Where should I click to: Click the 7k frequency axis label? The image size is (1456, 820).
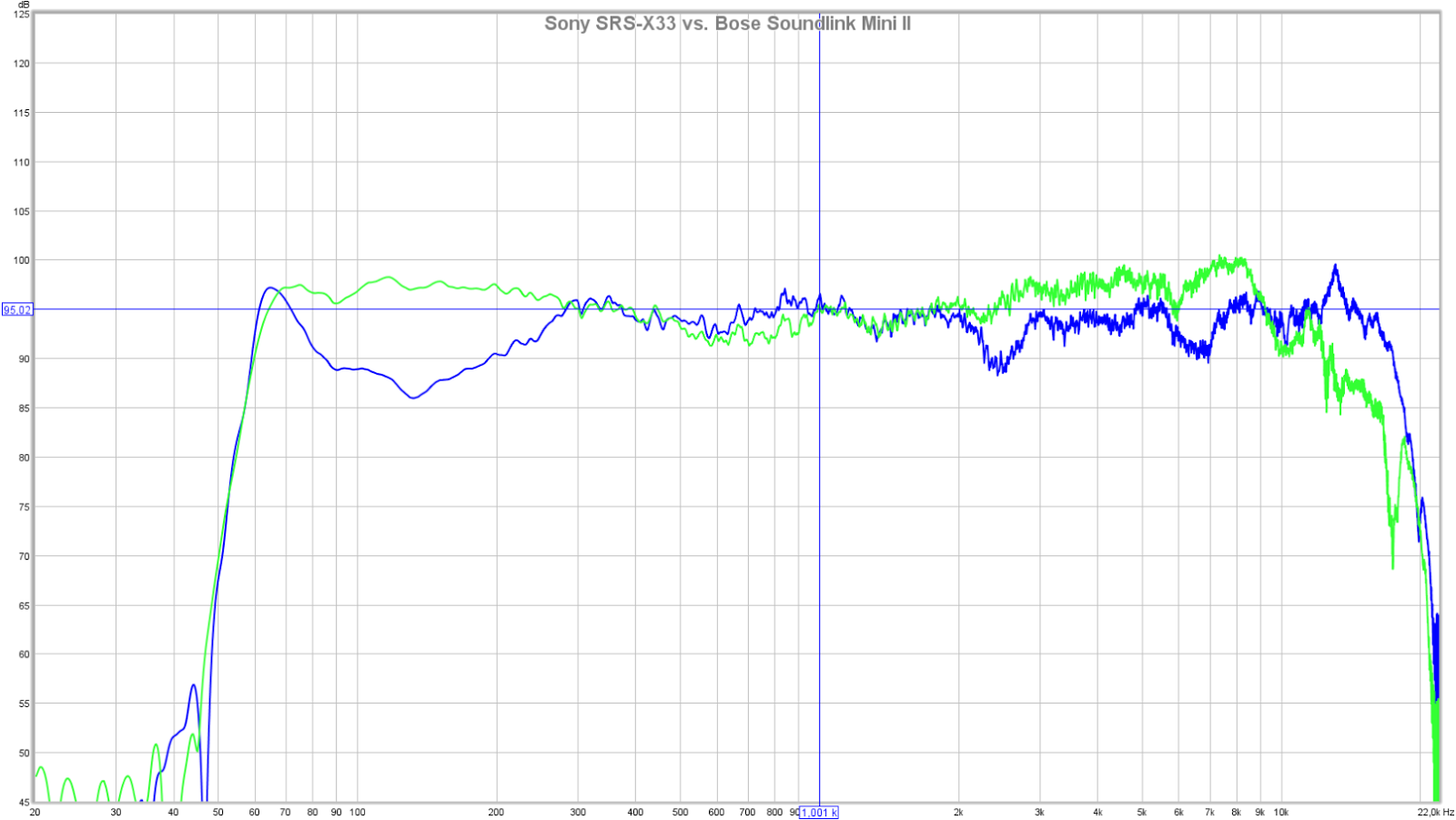[x=1209, y=812]
